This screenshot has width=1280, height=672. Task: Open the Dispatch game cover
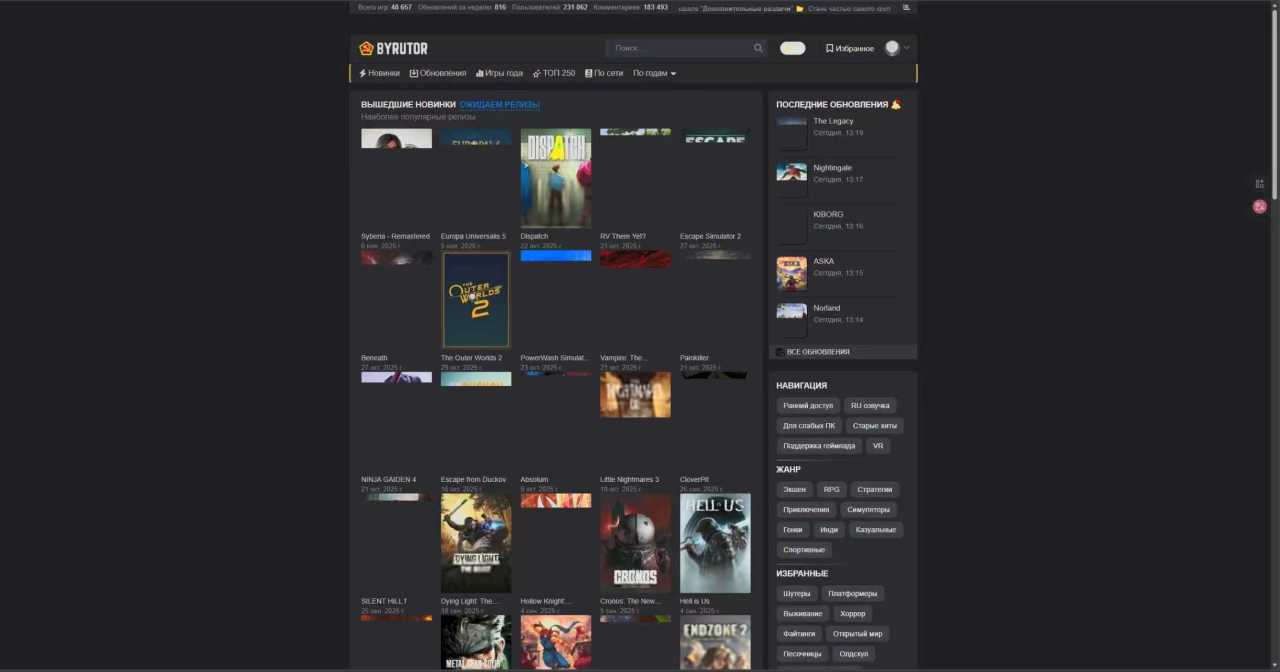[556, 179]
